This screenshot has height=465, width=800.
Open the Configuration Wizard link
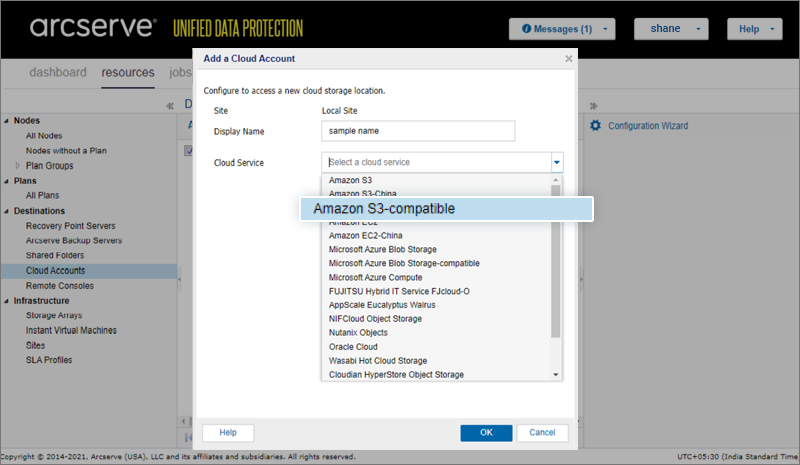648,126
